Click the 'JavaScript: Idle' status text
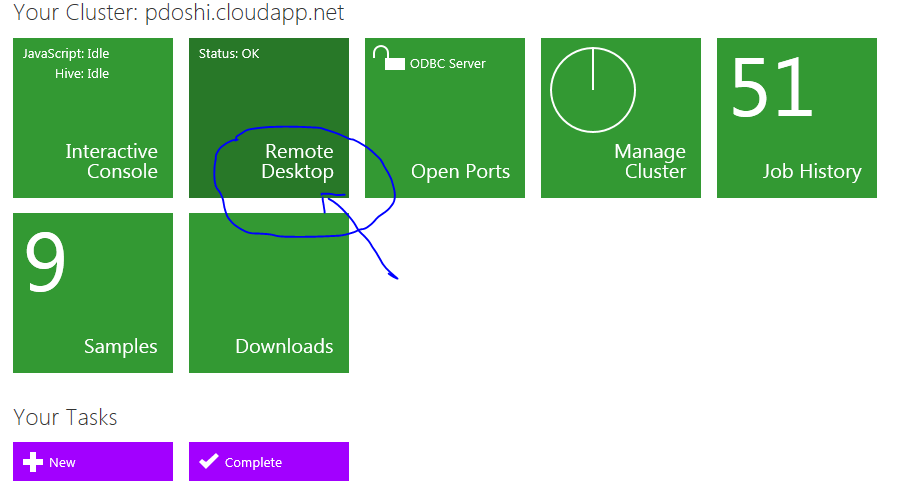The image size is (916, 481). (66, 54)
